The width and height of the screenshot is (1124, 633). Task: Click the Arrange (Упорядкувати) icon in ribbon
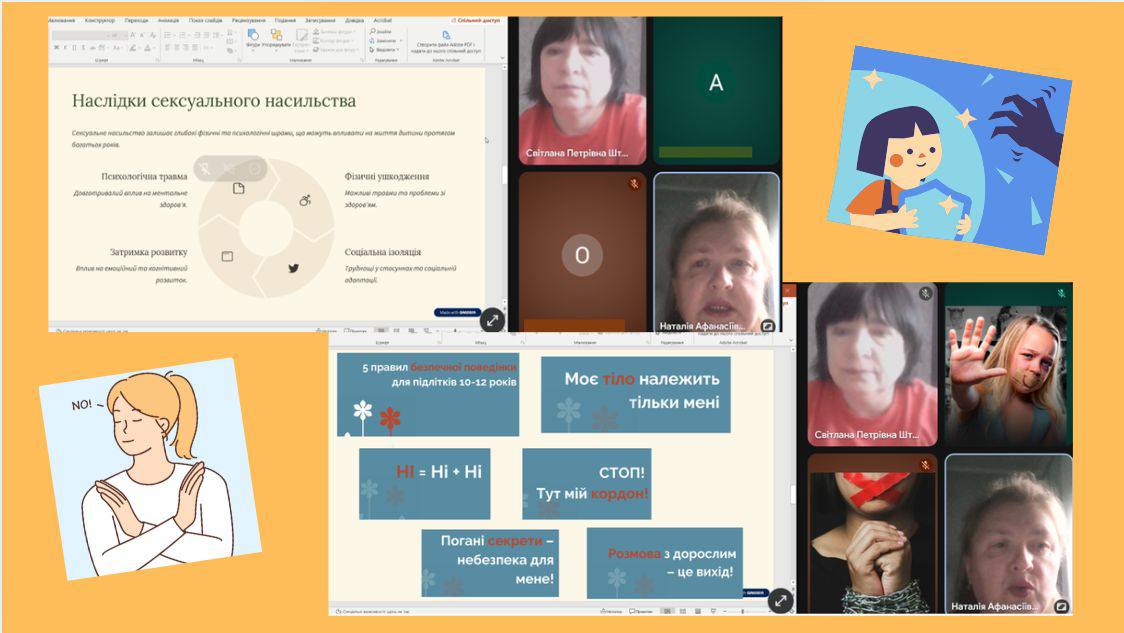coord(277,38)
